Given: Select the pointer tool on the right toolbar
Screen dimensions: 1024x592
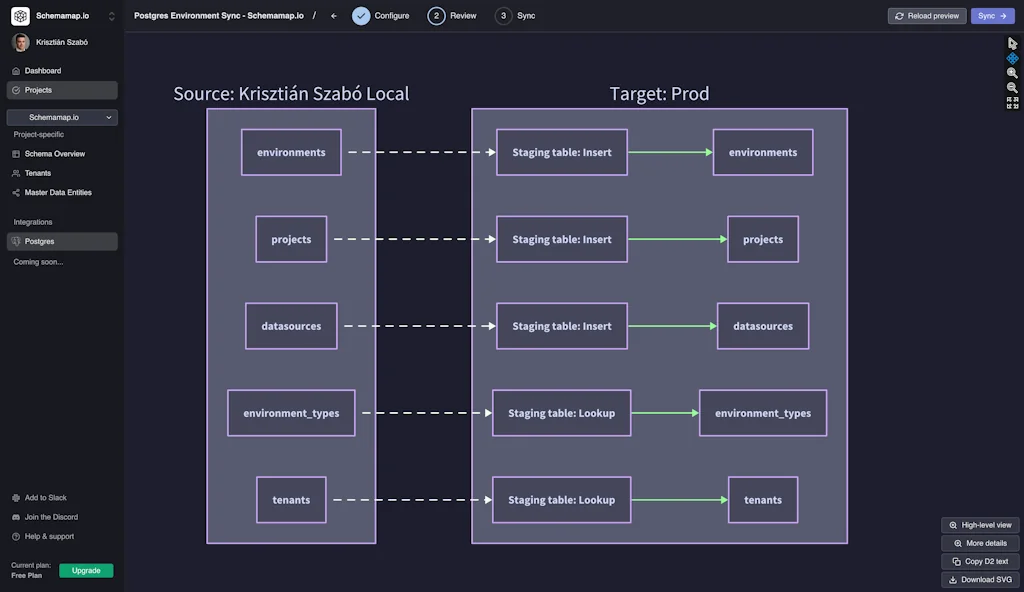Looking at the screenshot, I should 1012,41.
